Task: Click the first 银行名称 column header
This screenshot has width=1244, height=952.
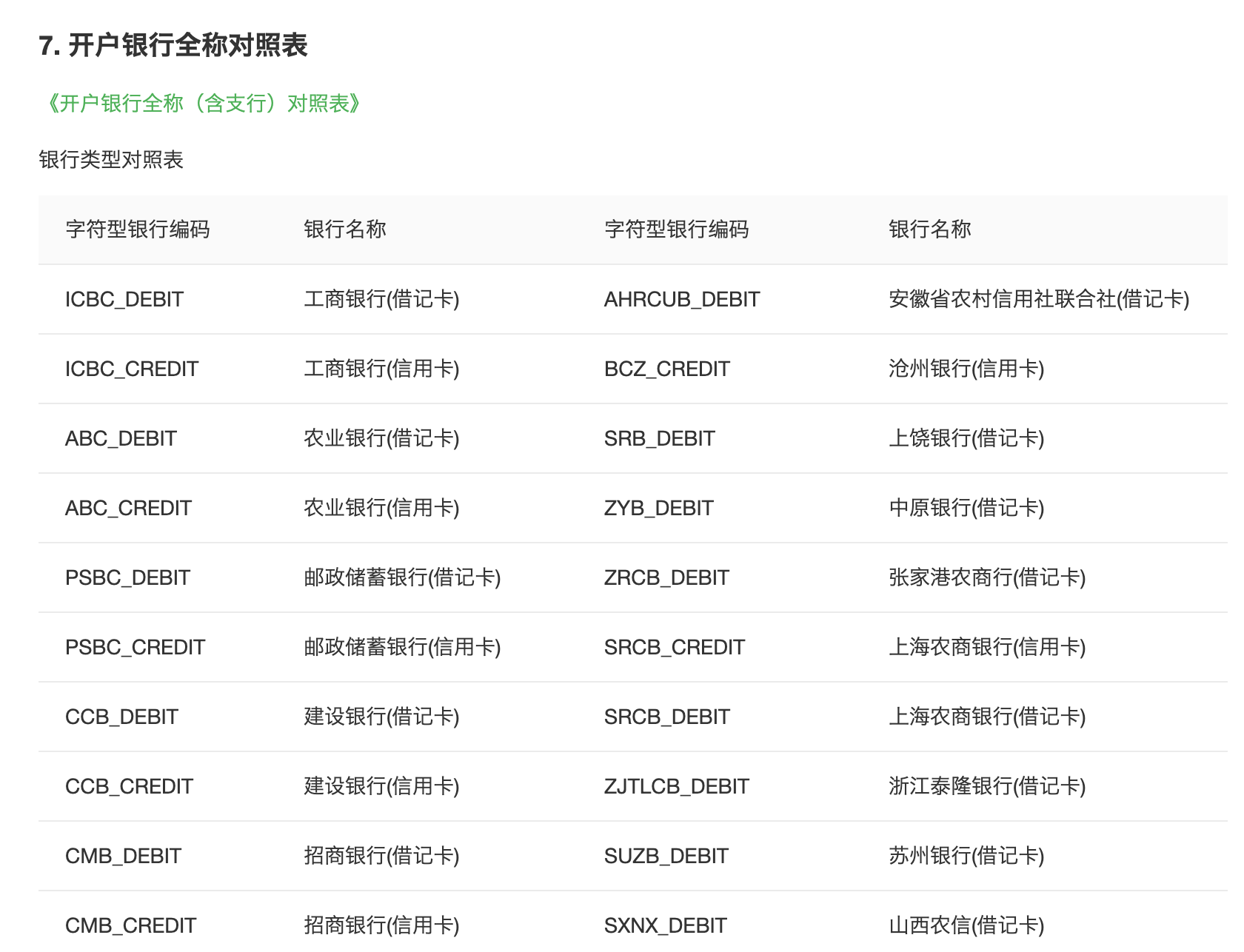Action: click(345, 229)
